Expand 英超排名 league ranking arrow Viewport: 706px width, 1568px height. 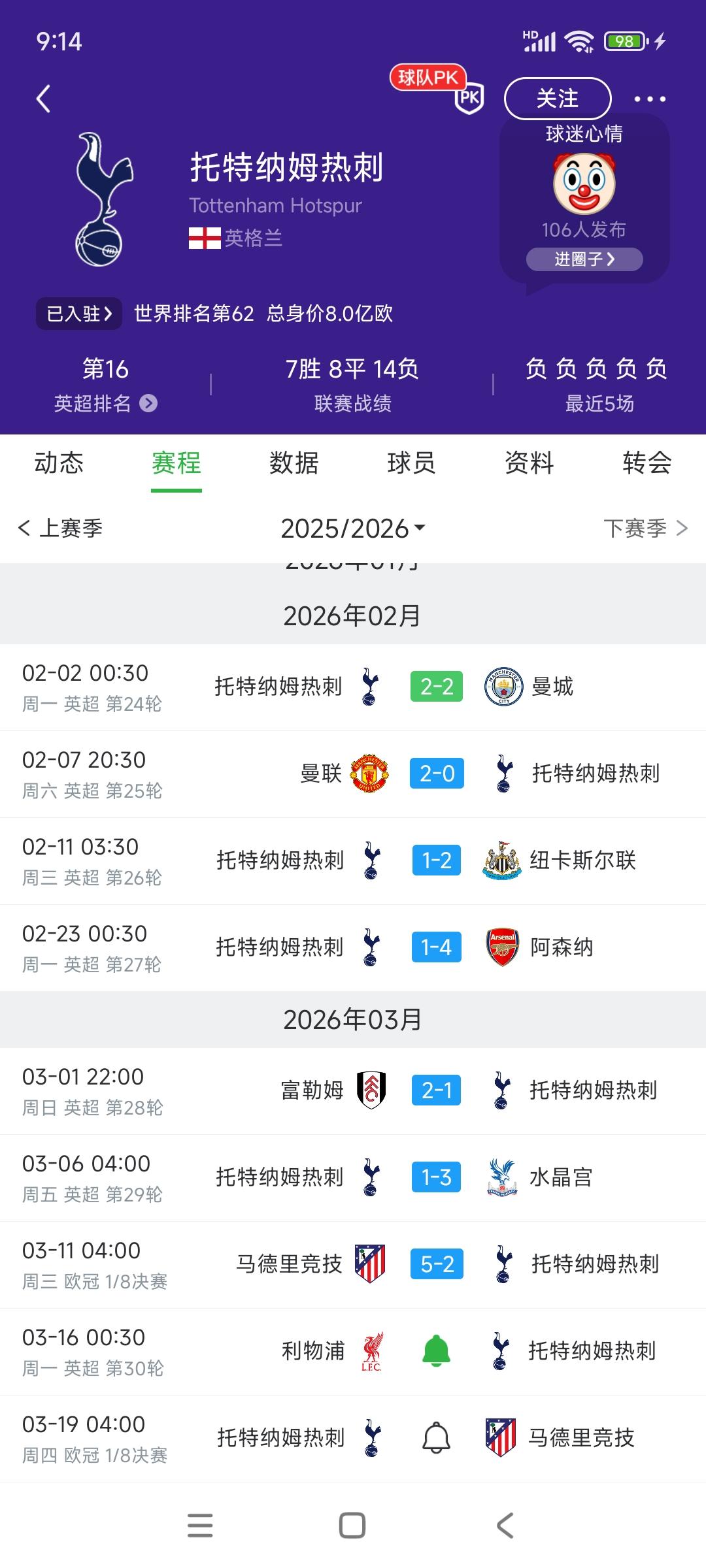[x=148, y=403]
